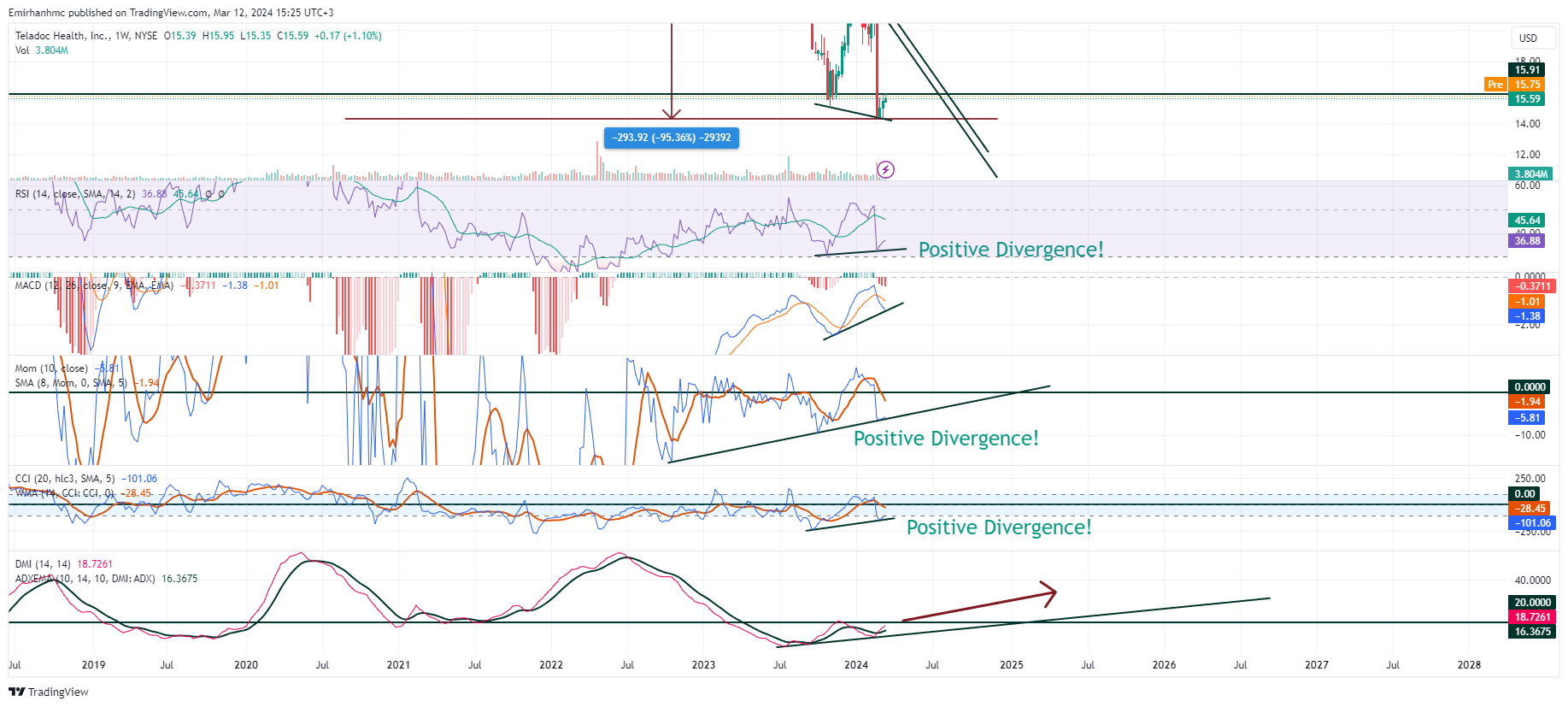Click the -28.45 CCI WMA value tag
This screenshot has height=707, width=1568.
coord(1530,509)
